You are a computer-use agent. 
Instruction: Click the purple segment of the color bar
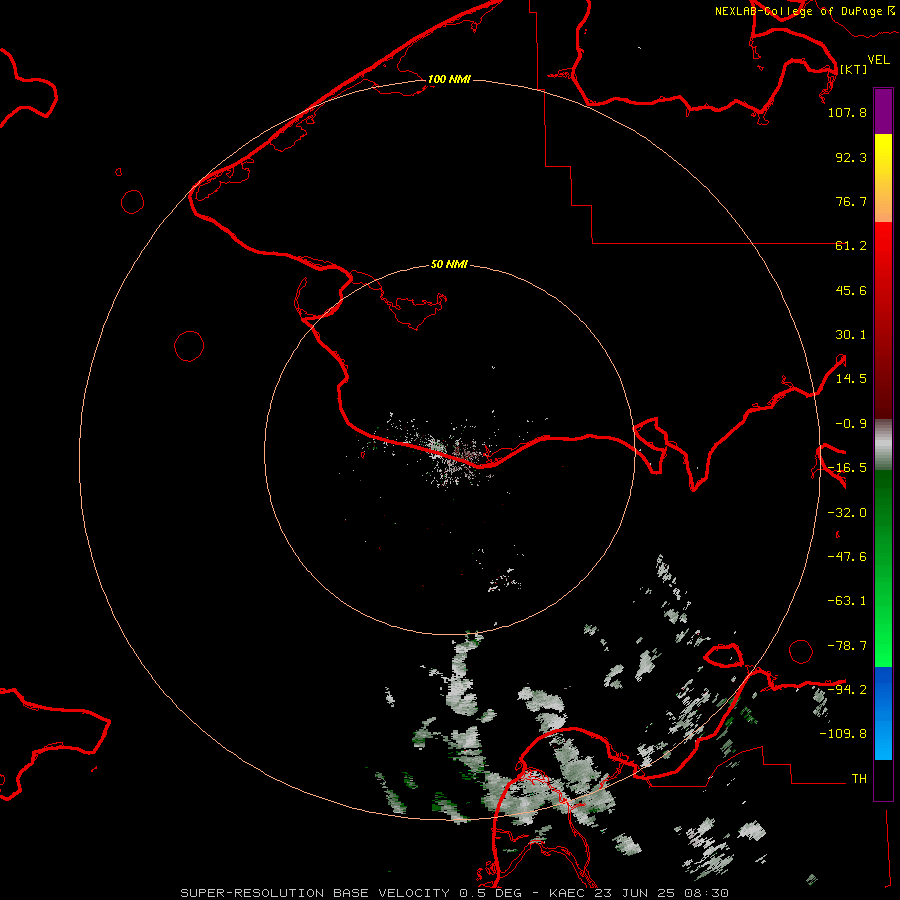883,111
